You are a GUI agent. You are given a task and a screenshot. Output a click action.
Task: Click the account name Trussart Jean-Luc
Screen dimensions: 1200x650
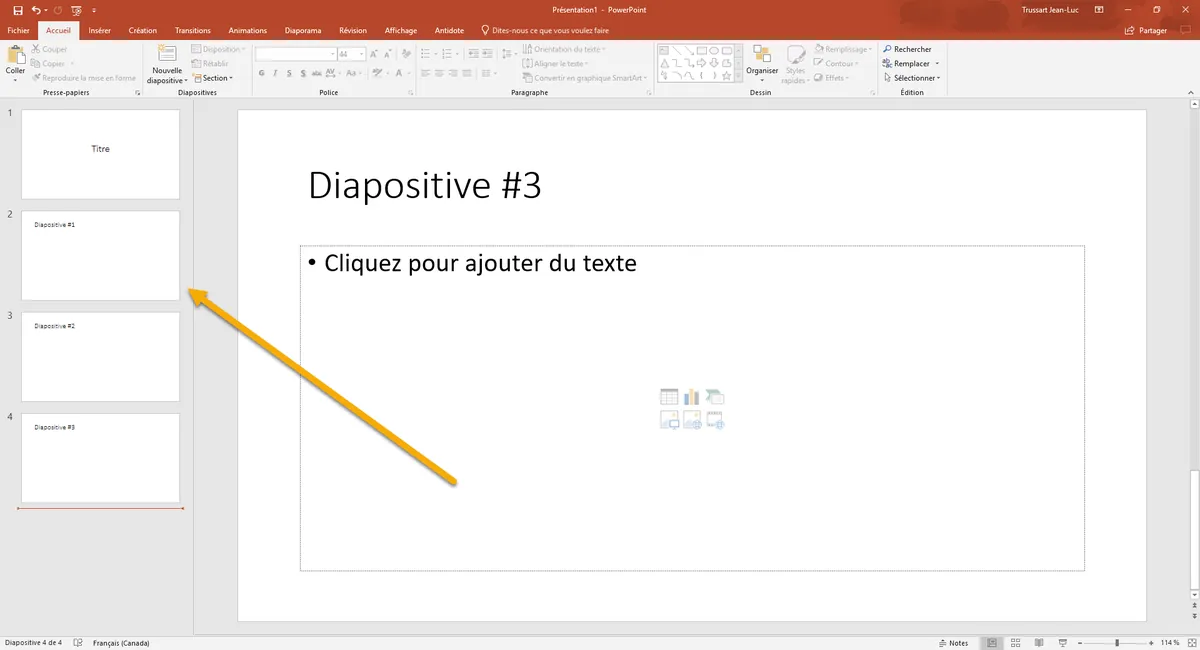pos(1050,10)
